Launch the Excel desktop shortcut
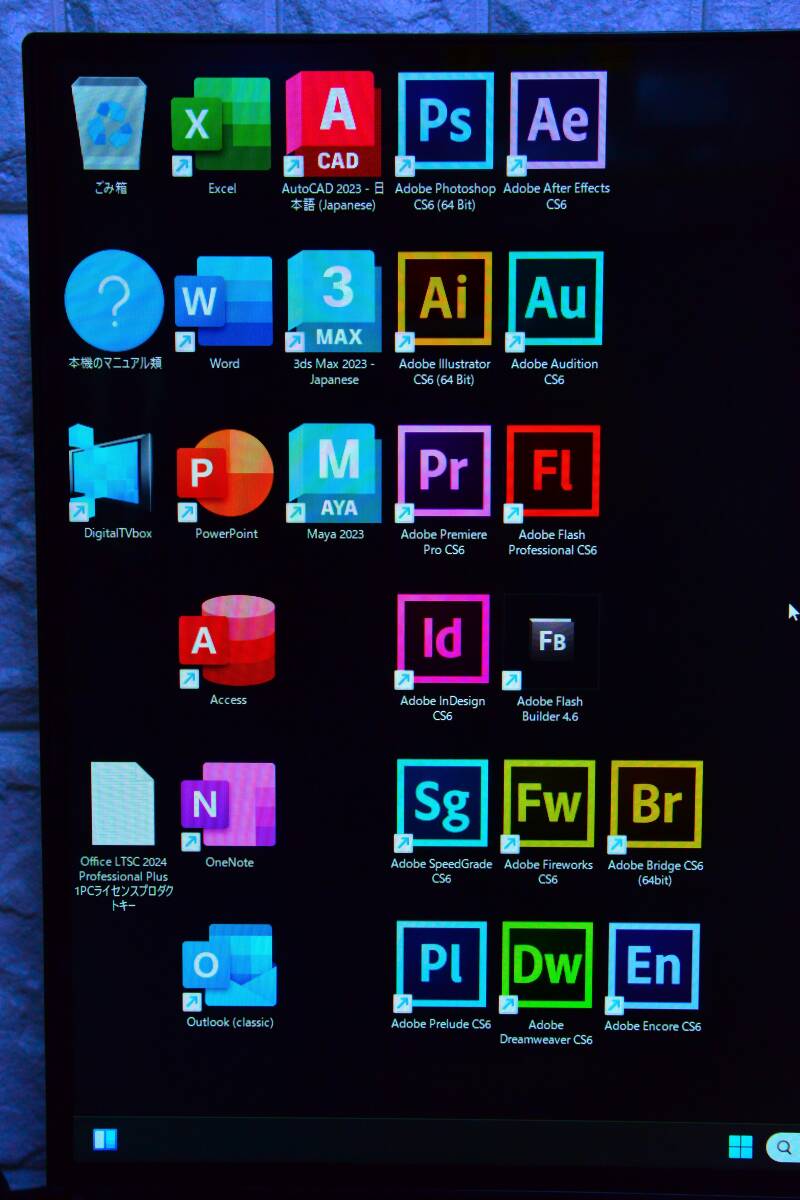Screen dimensions: 800x1200 coord(221,124)
